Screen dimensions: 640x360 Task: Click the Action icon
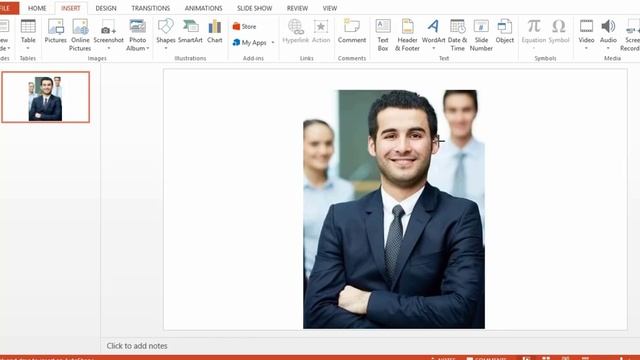click(x=321, y=31)
